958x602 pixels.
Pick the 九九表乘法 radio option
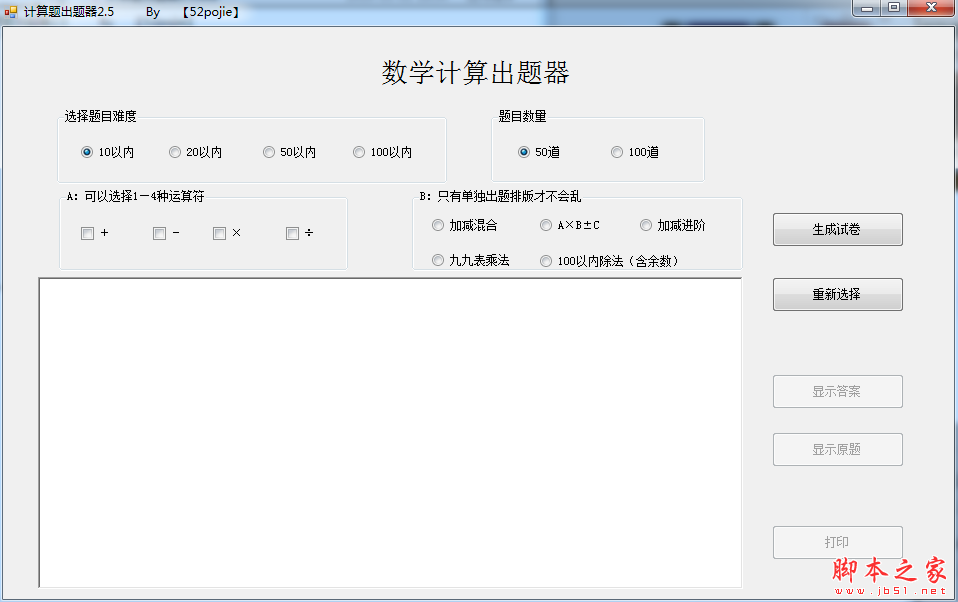click(x=438, y=261)
